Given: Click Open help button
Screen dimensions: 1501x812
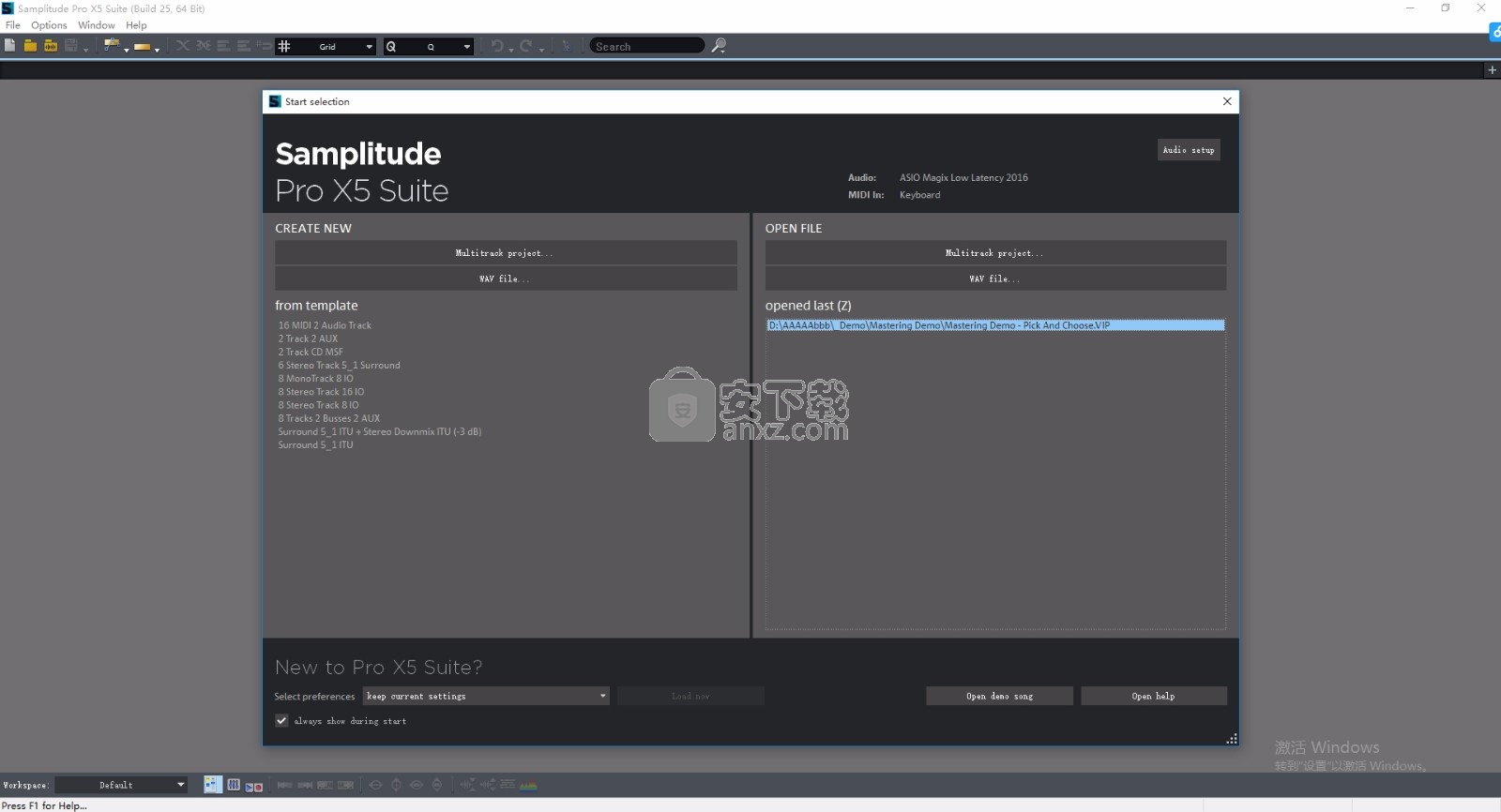Looking at the screenshot, I should (1154, 696).
